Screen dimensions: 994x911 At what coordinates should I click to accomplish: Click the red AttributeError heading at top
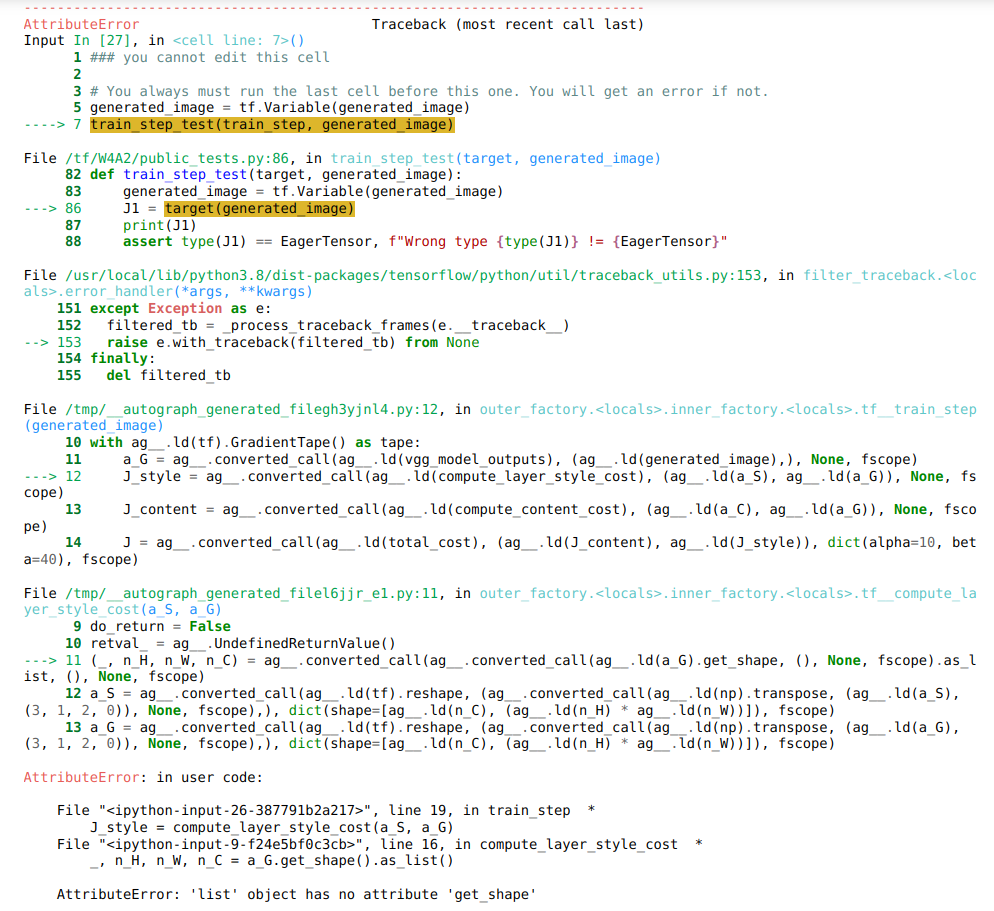click(x=81, y=24)
